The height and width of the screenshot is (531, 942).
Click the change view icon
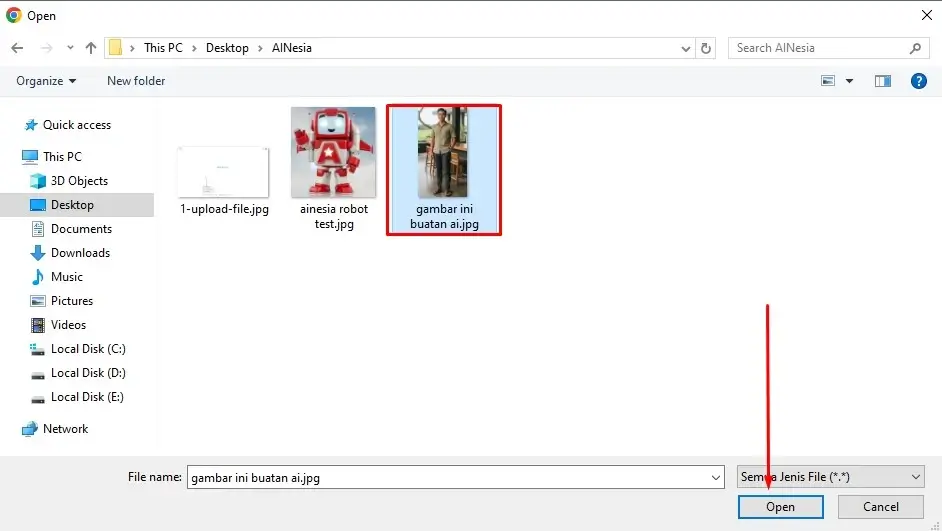pyautogui.click(x=828, y=81)
